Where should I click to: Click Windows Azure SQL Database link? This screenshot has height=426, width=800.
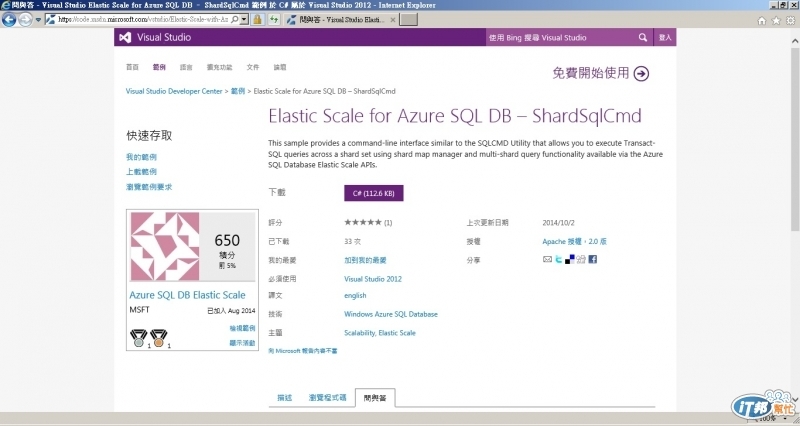pyautogui.click(x=391, y=314)
